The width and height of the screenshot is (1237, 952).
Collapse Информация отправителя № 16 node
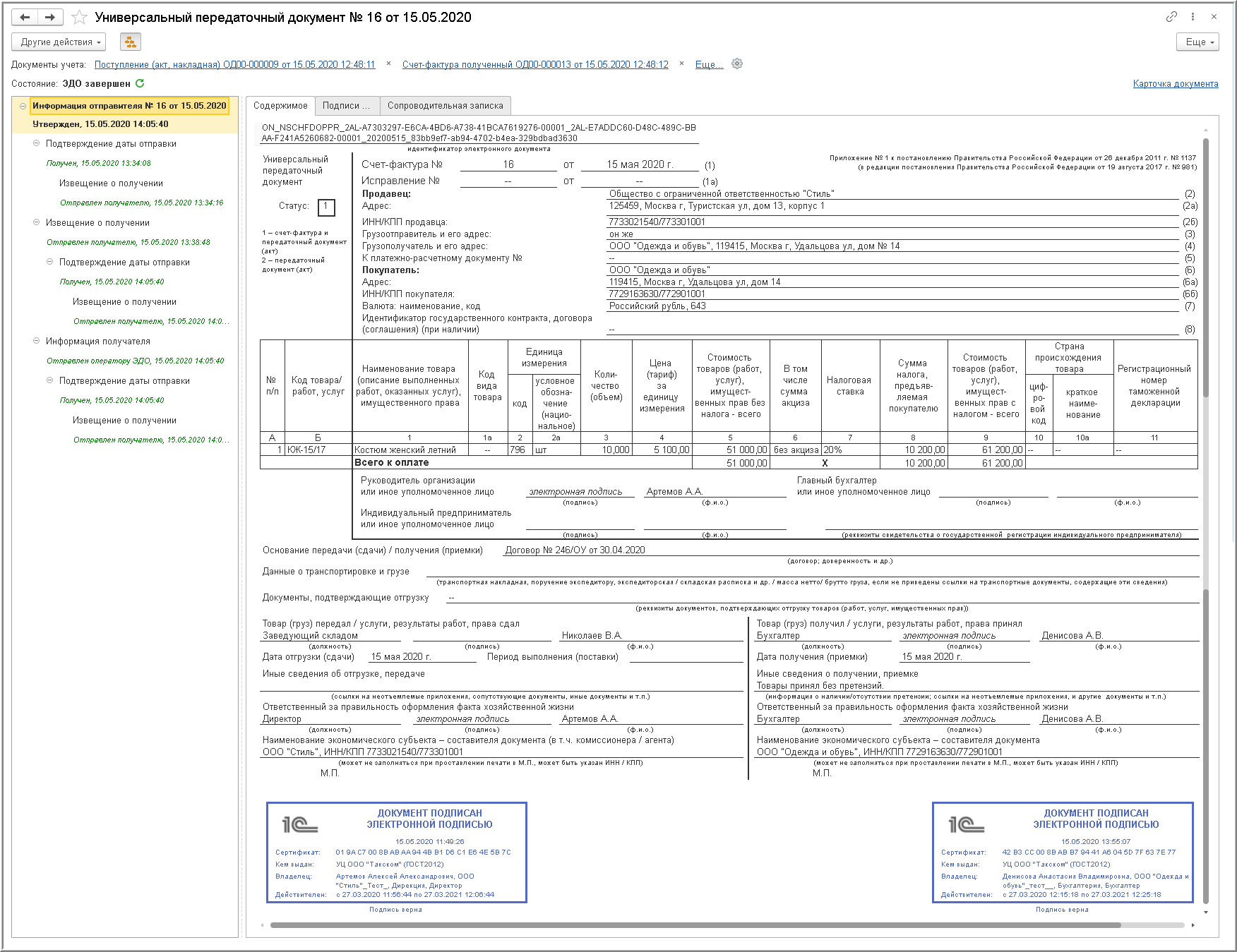(23, 106)
